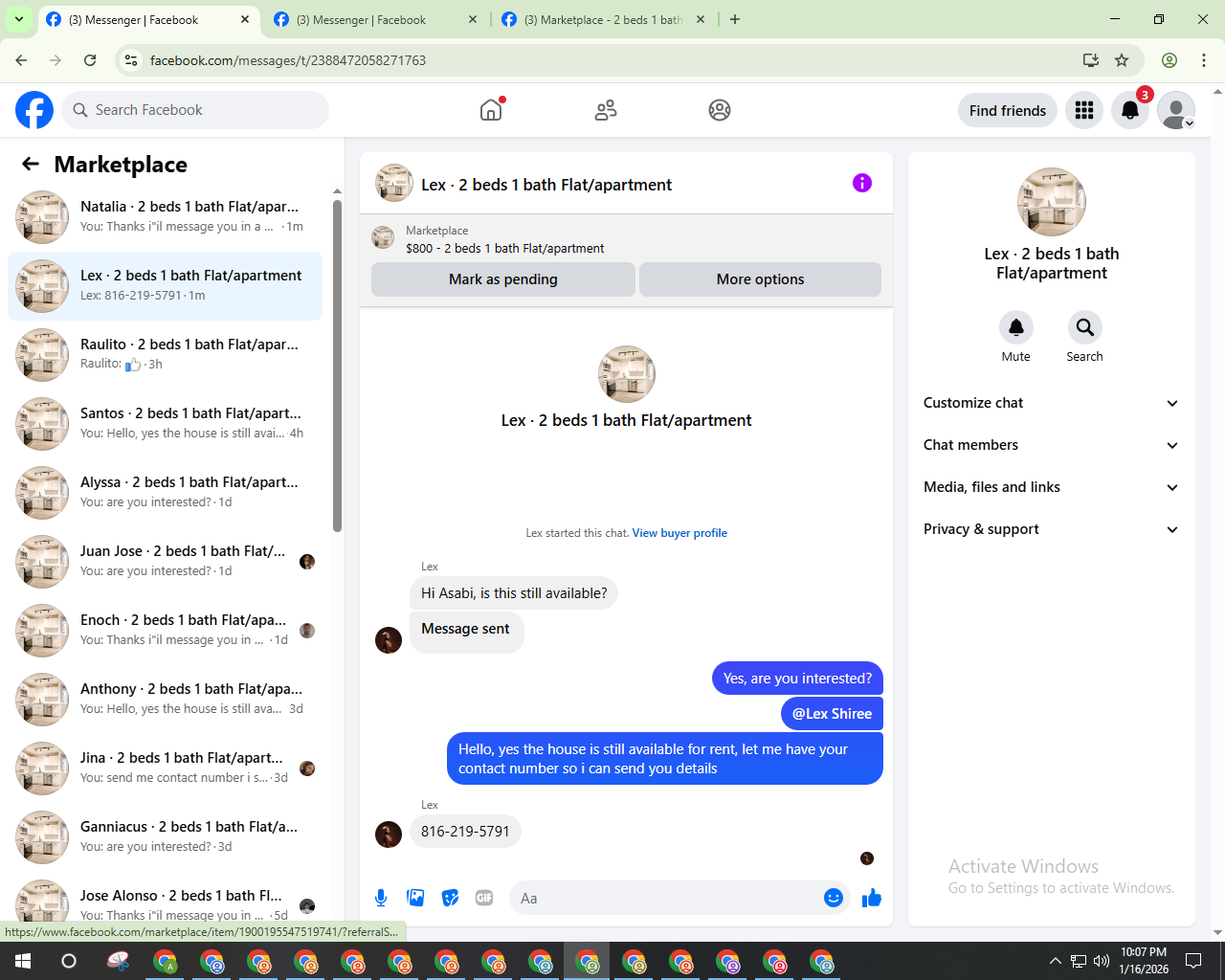Image resolution: width=1225 pixels, height=980 pixels.
Task: Reload the page in browser toolbar
Action: point(90,60)
